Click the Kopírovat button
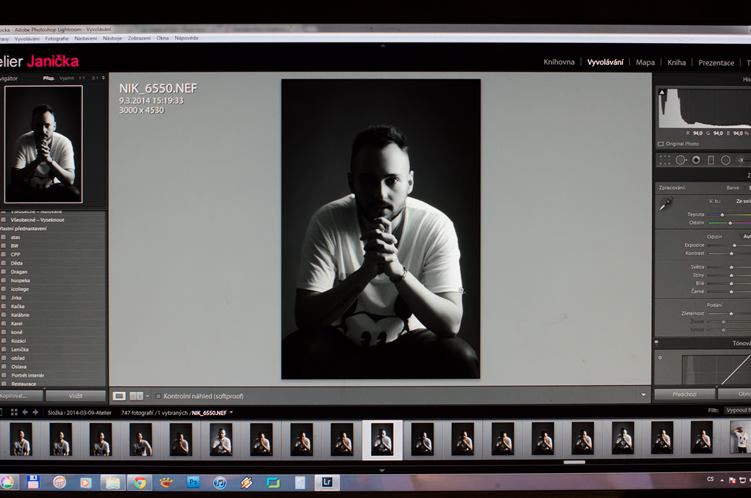This screenshot has height=498, width=751. pyautogui.click(x=21, y=396)
